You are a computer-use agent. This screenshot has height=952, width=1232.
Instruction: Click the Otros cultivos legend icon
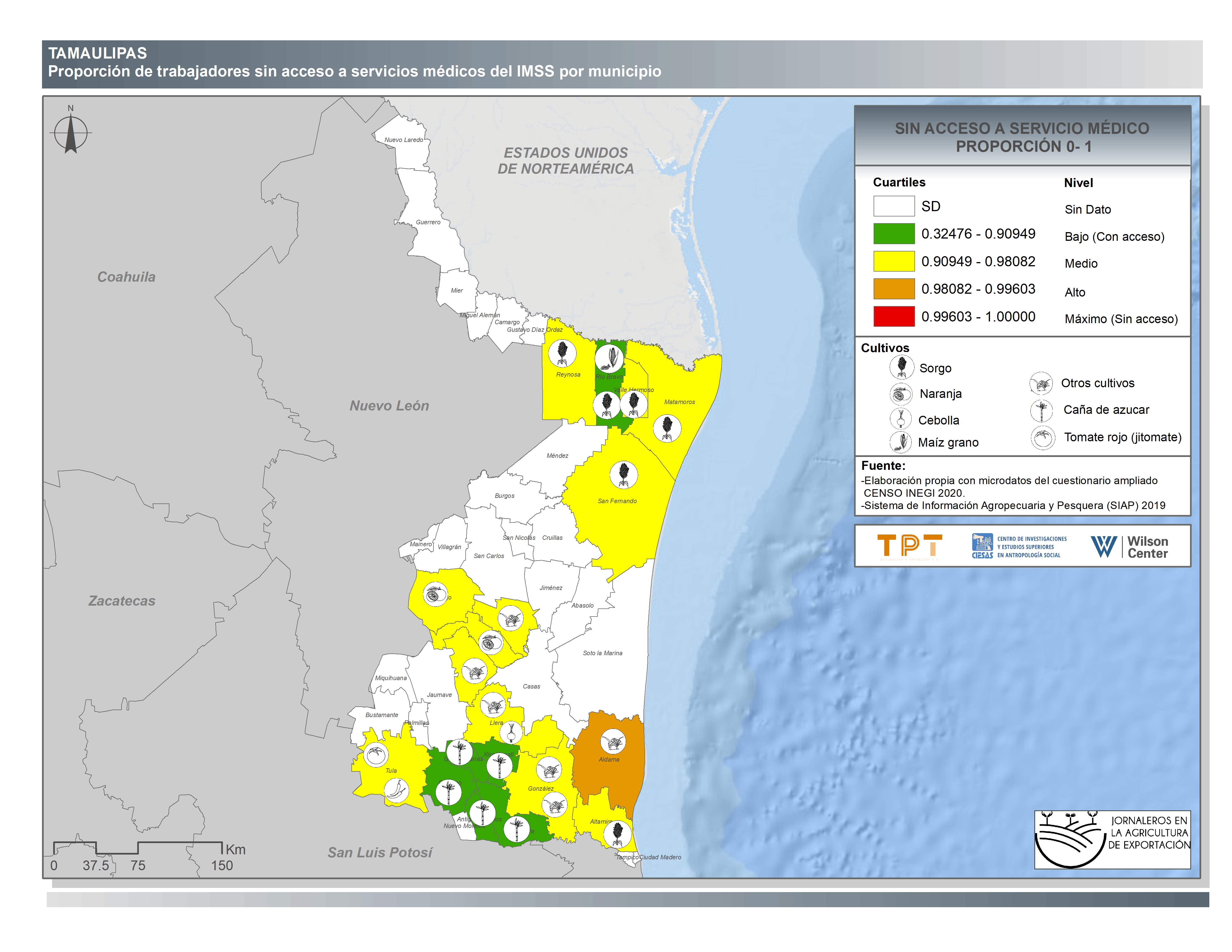click(x=1041, y=383)
